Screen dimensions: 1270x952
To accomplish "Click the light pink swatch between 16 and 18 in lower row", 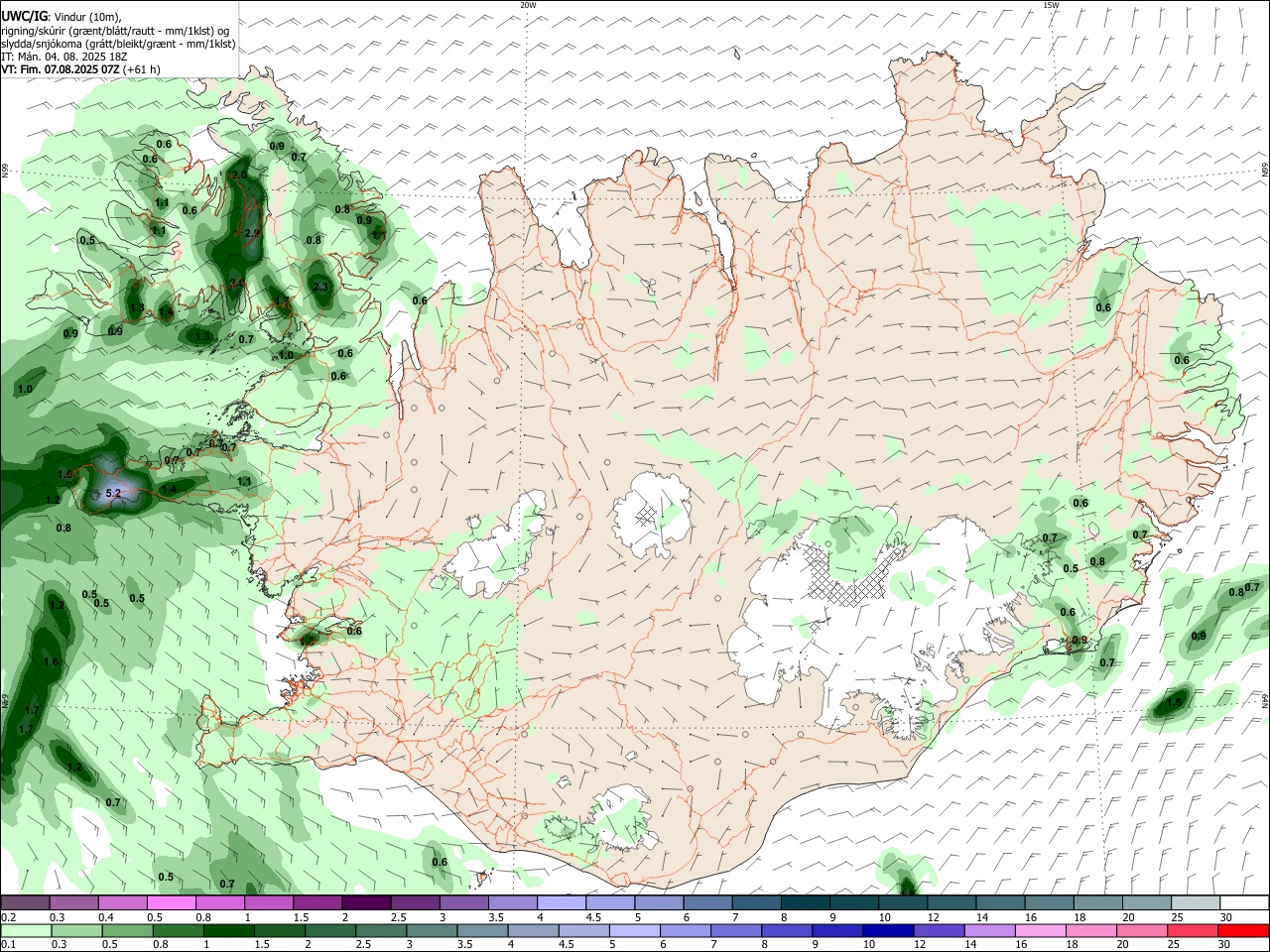I will coord(1039,930).
